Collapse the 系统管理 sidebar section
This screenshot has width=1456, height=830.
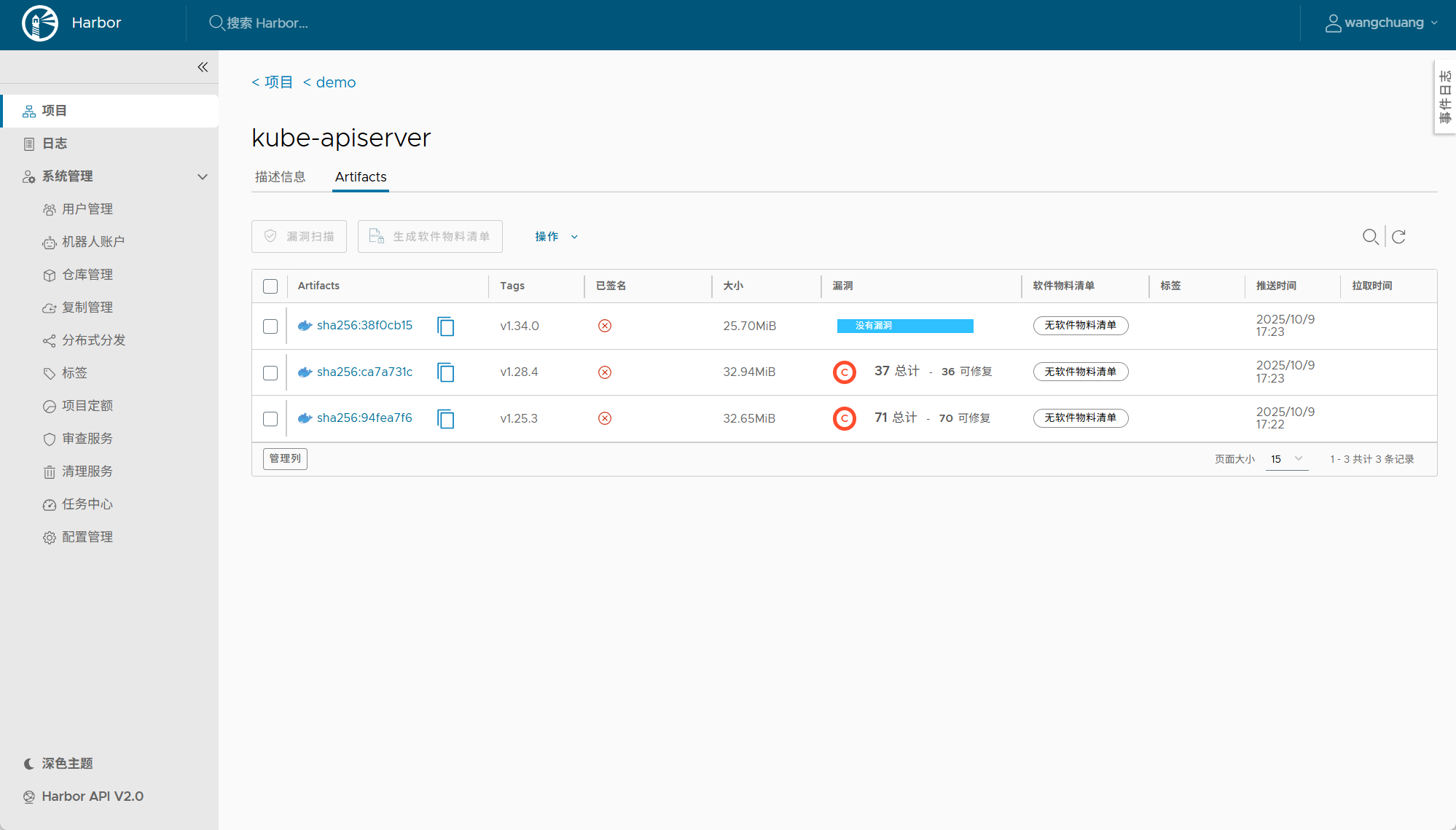tap(203, 176)
